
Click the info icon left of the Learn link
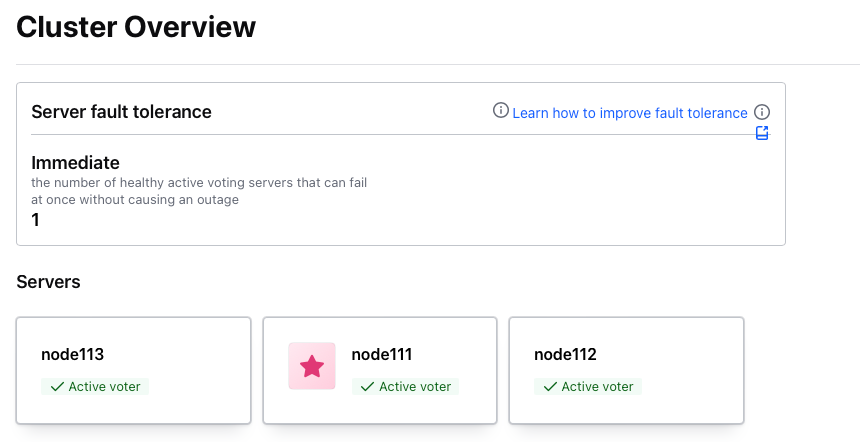click(501, 111)
